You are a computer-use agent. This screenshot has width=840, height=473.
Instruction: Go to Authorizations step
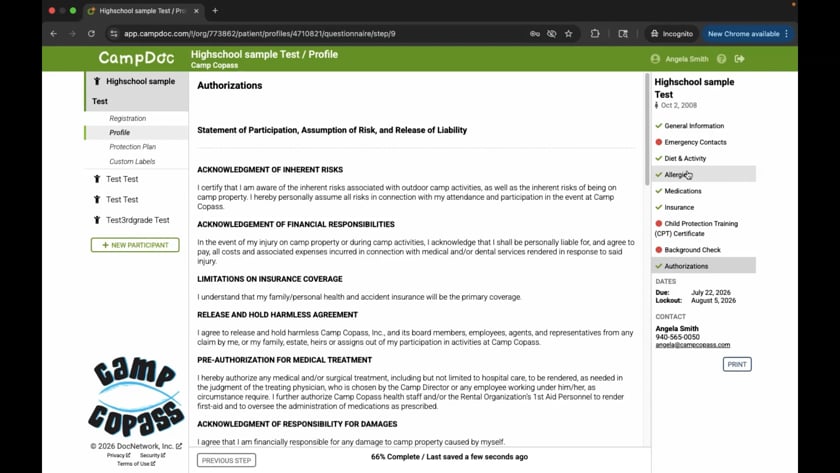(704, 266)
